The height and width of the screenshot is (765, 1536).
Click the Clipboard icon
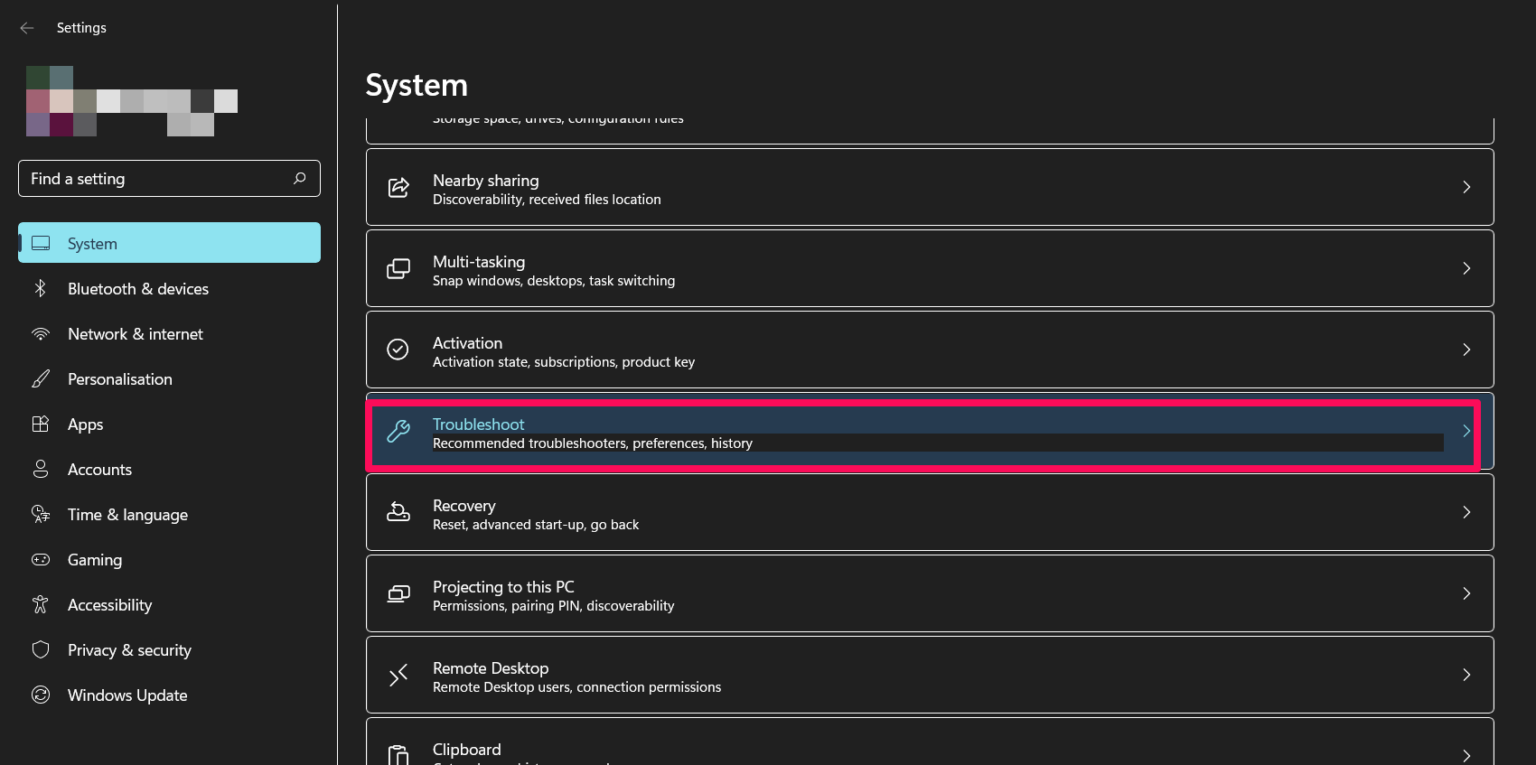pos(398,753)
